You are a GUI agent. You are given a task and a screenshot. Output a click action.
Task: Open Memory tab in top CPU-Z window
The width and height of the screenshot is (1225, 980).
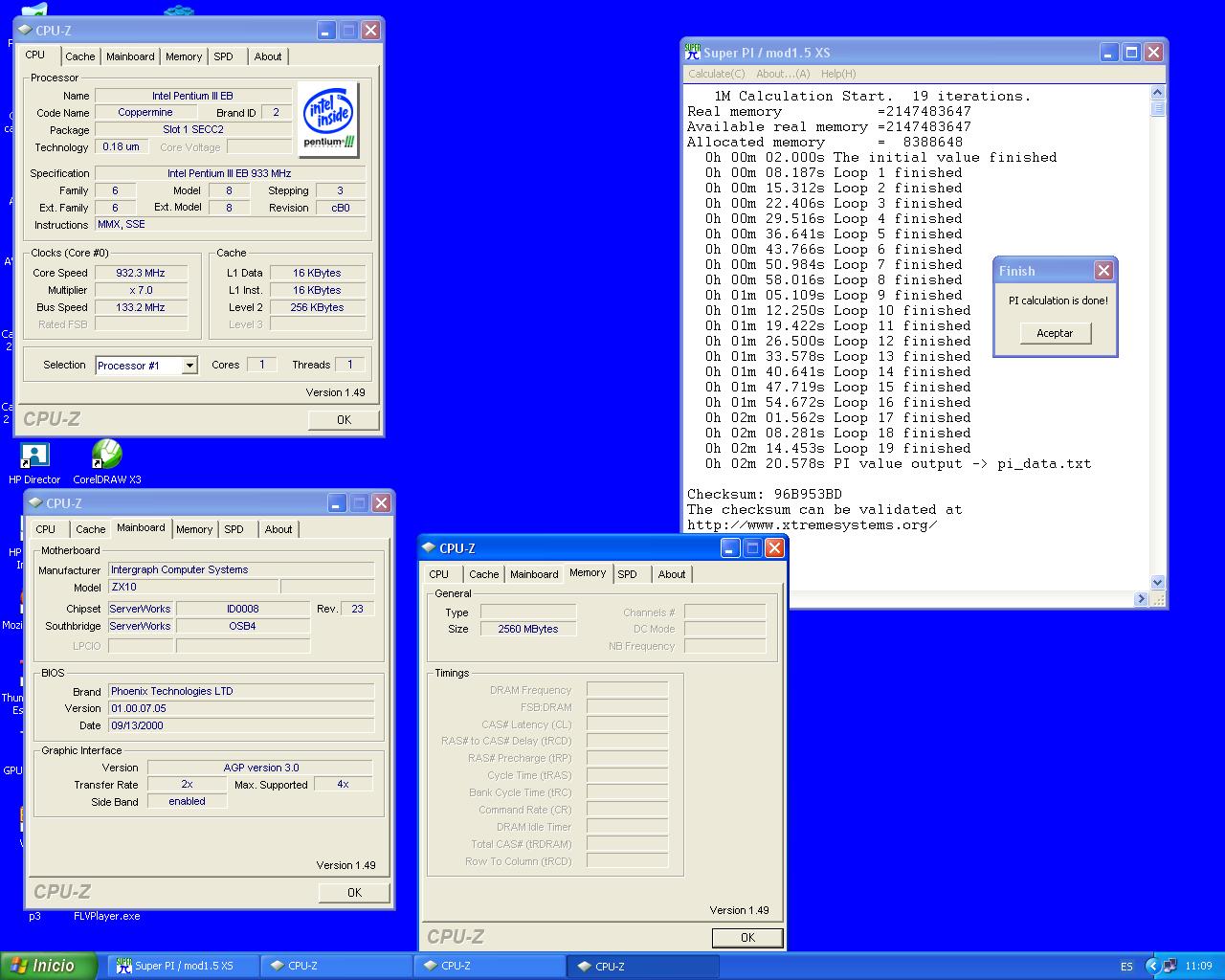[184, 56]
